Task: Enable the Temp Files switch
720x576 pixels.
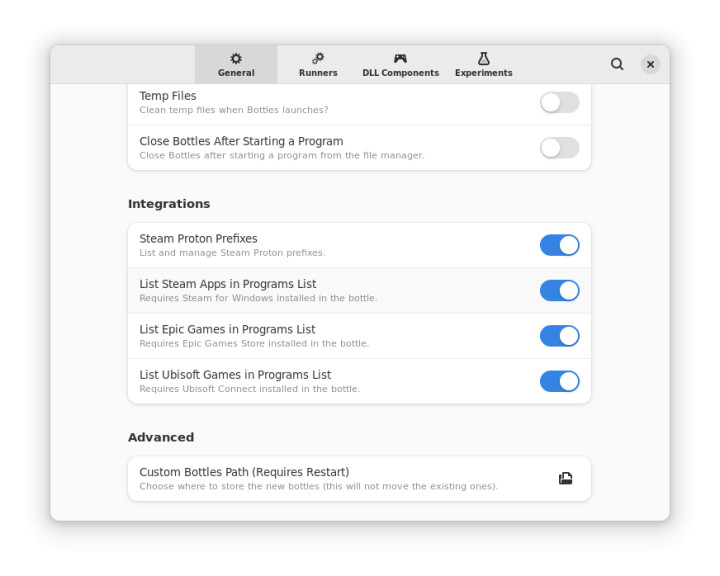Action: pos(559,102)
